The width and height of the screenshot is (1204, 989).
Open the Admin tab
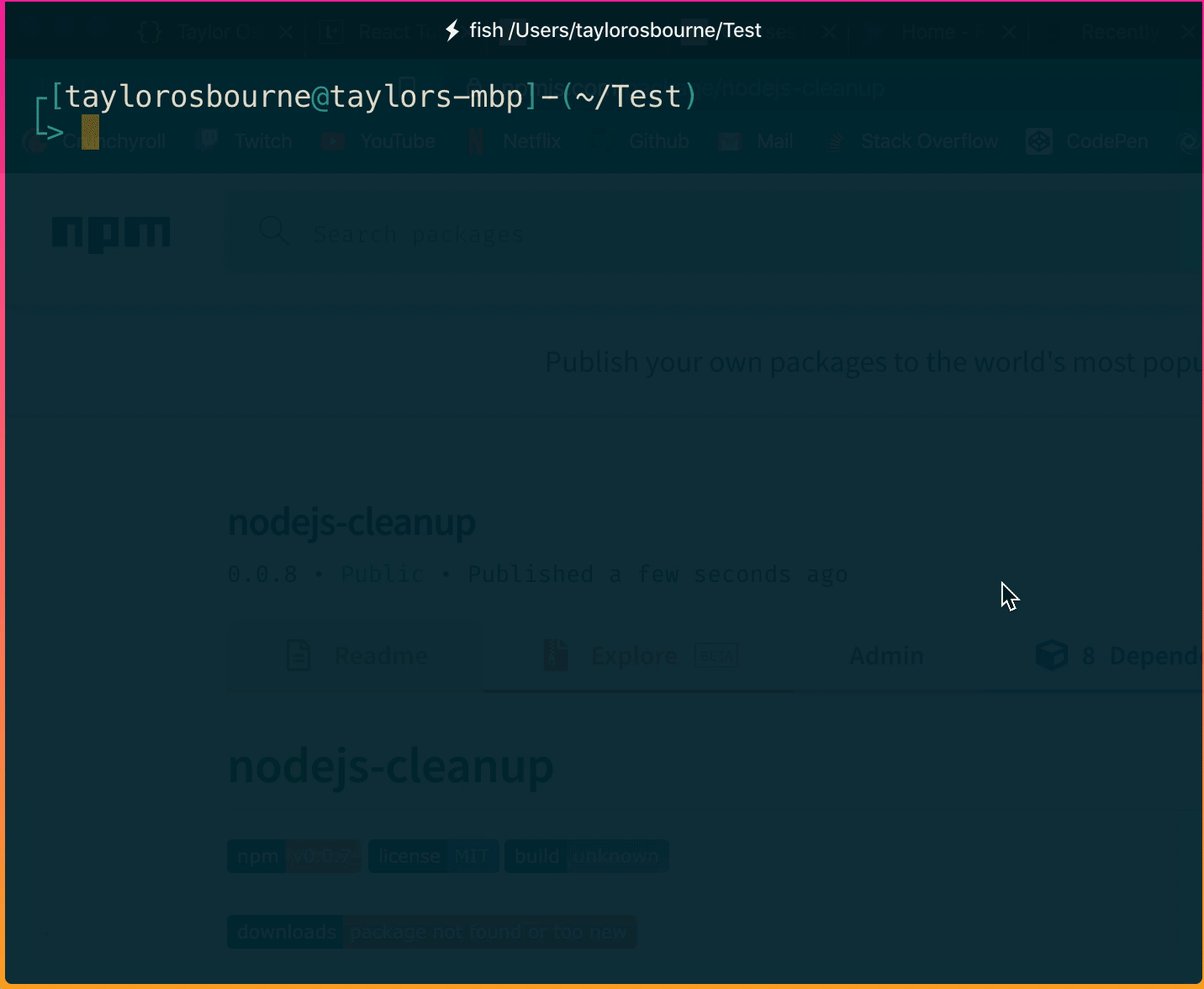(887, 656)
